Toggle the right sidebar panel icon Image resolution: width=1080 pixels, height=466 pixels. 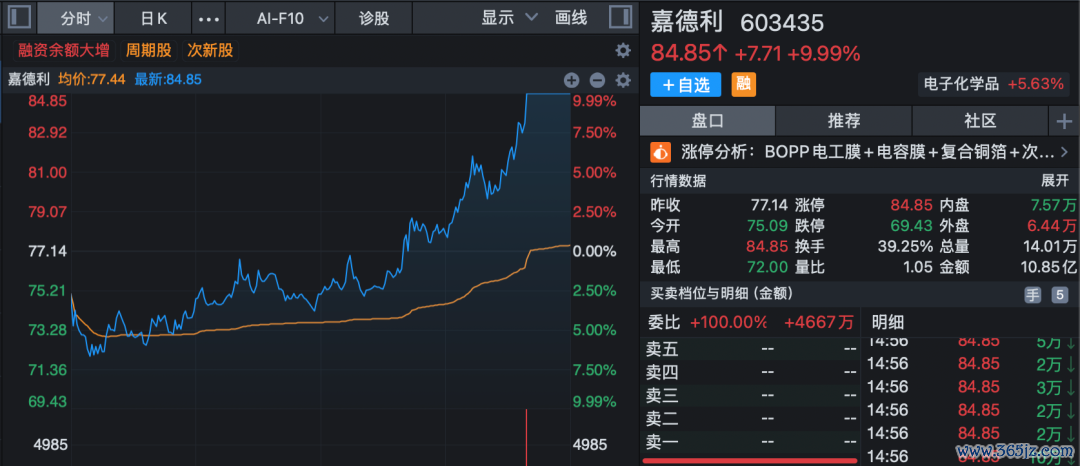click(621, 18)
